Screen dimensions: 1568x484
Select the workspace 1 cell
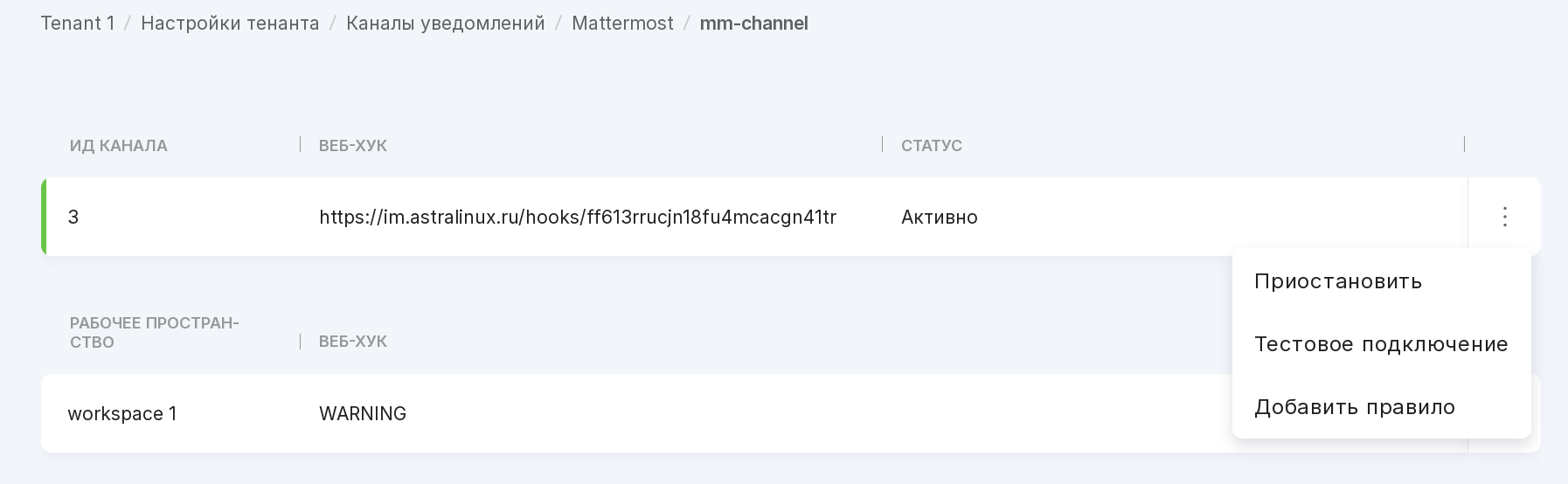(122, 414)
